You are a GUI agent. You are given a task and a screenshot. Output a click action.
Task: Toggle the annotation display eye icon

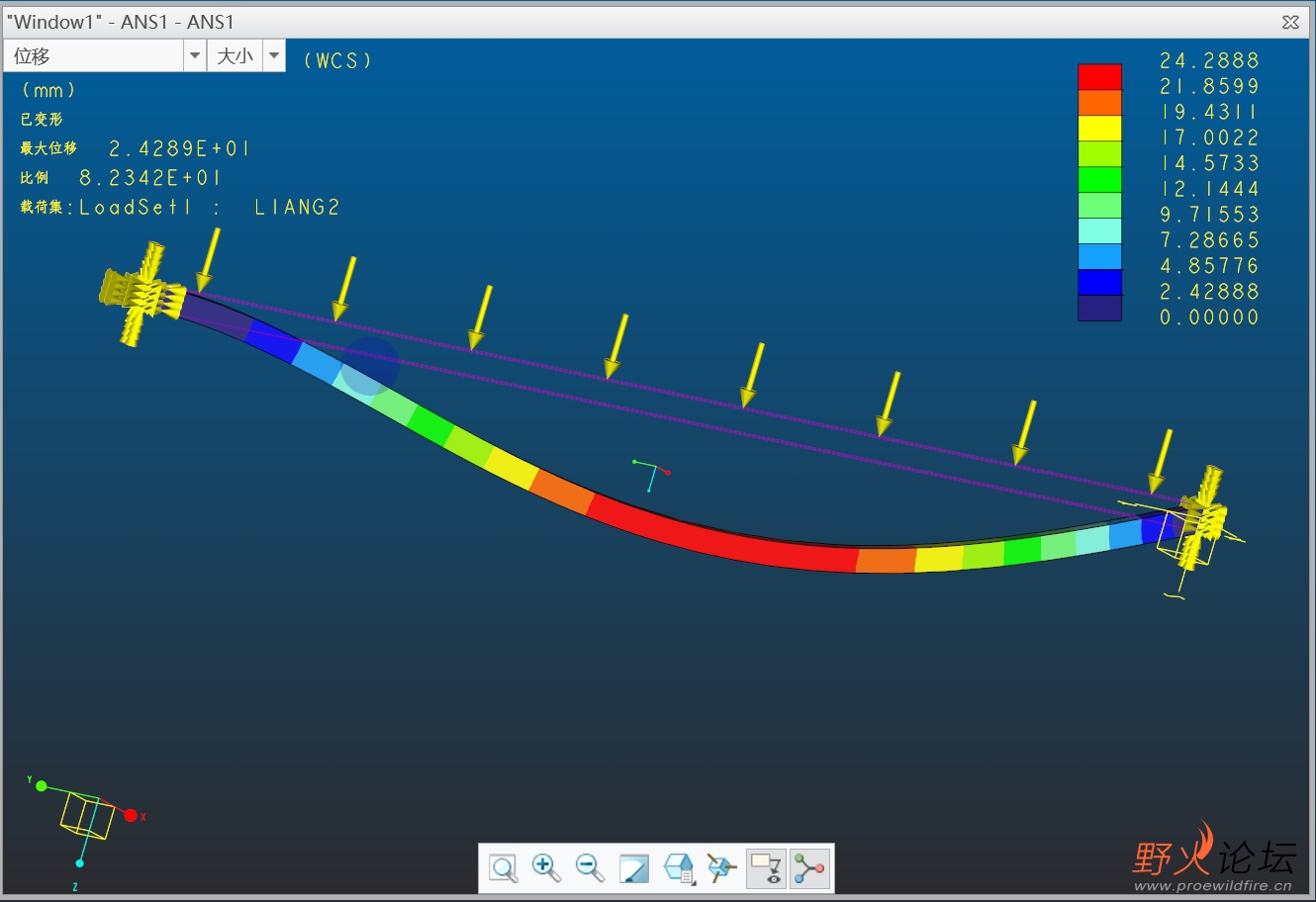click(x=766, y=868)
